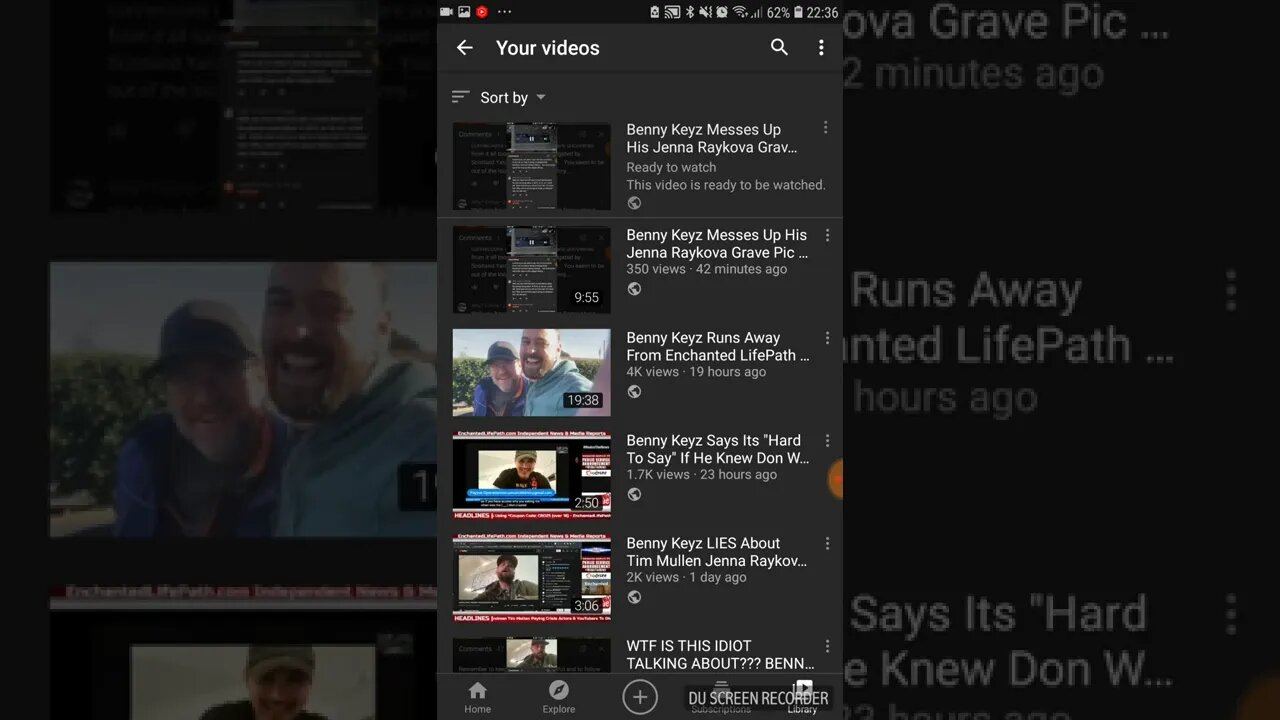Tap the sort lines icon
This screenshot has height=720, width=1280.
point(460,97)
